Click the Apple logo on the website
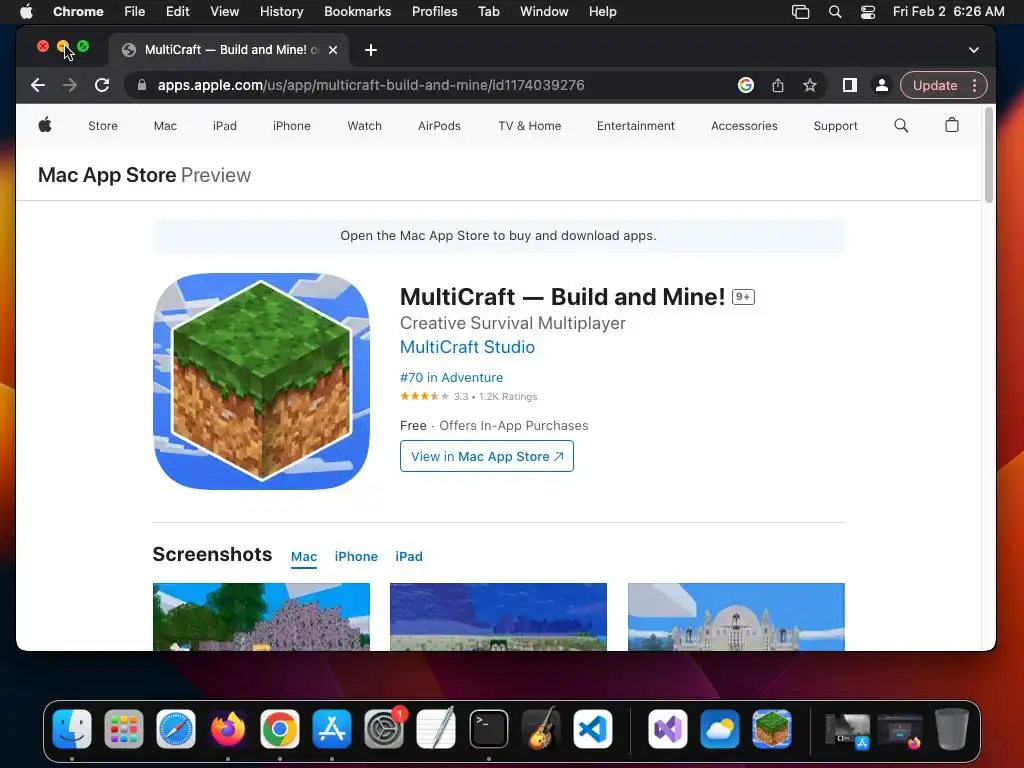This screenshot has height=768, width=1024. pos(45,125)
